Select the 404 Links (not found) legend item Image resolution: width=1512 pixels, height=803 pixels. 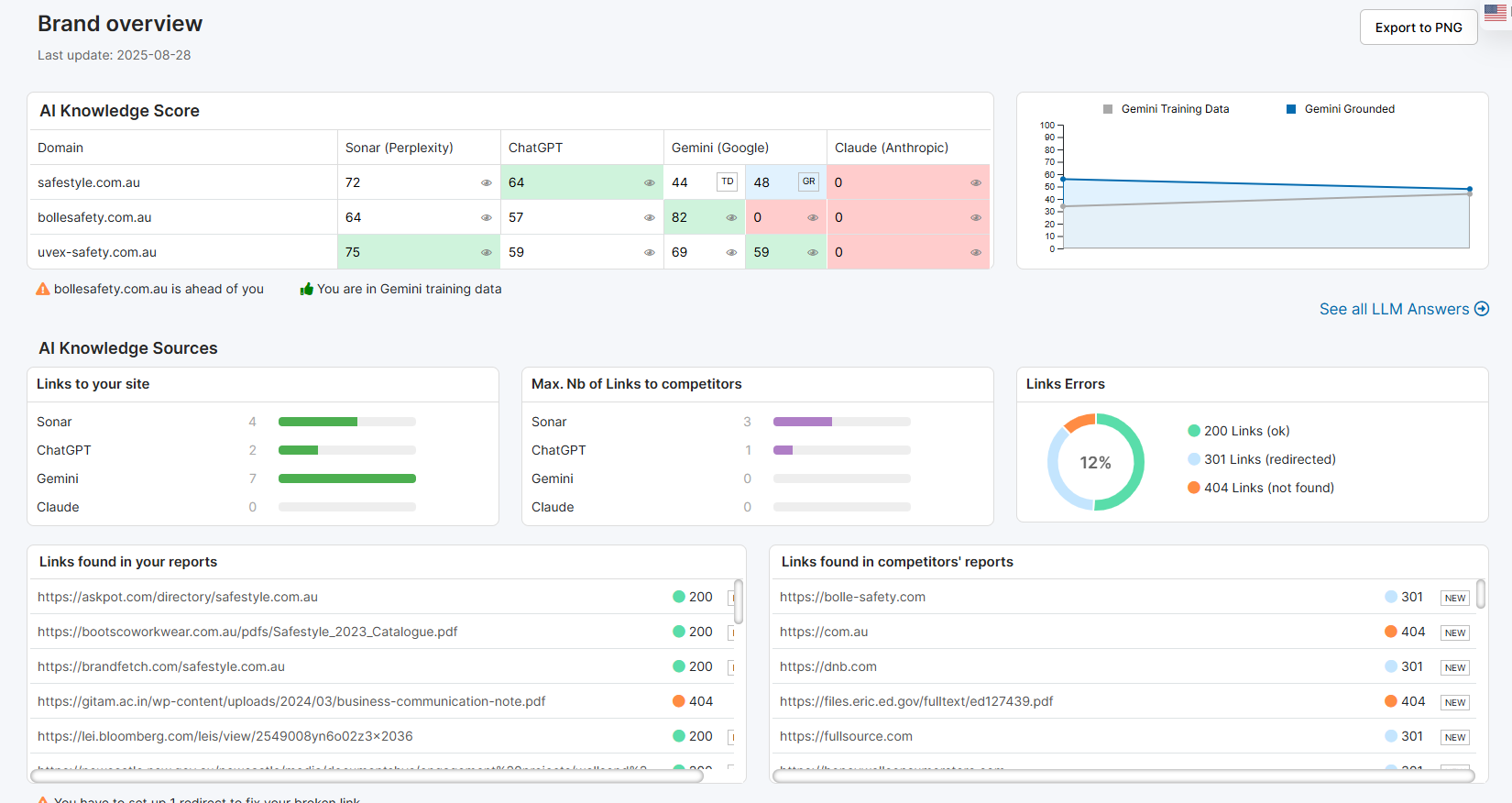click(x=1261, y=488)
